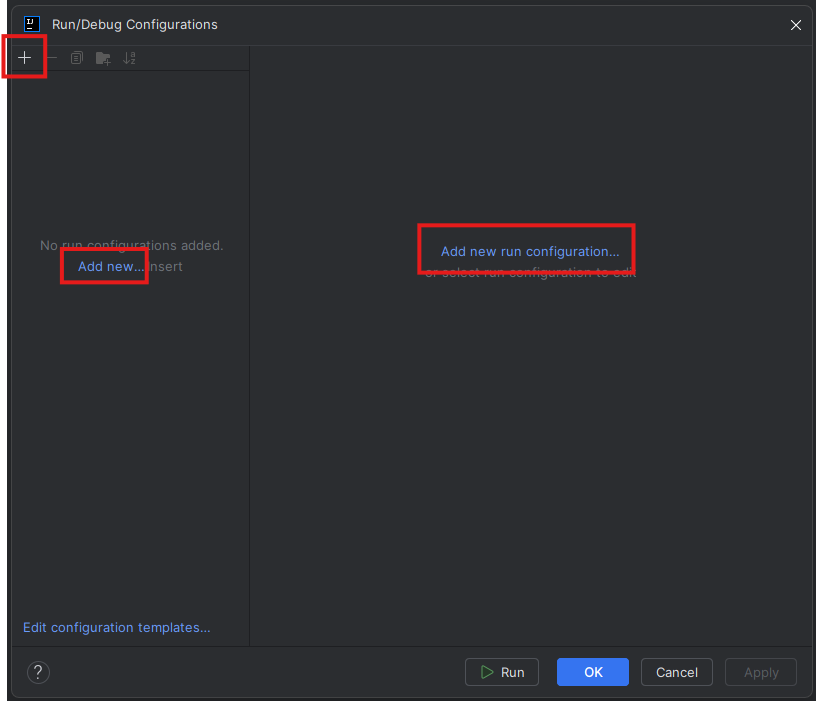
Task: Dismiss the dialog with Cancel
Action: [676, 672]
